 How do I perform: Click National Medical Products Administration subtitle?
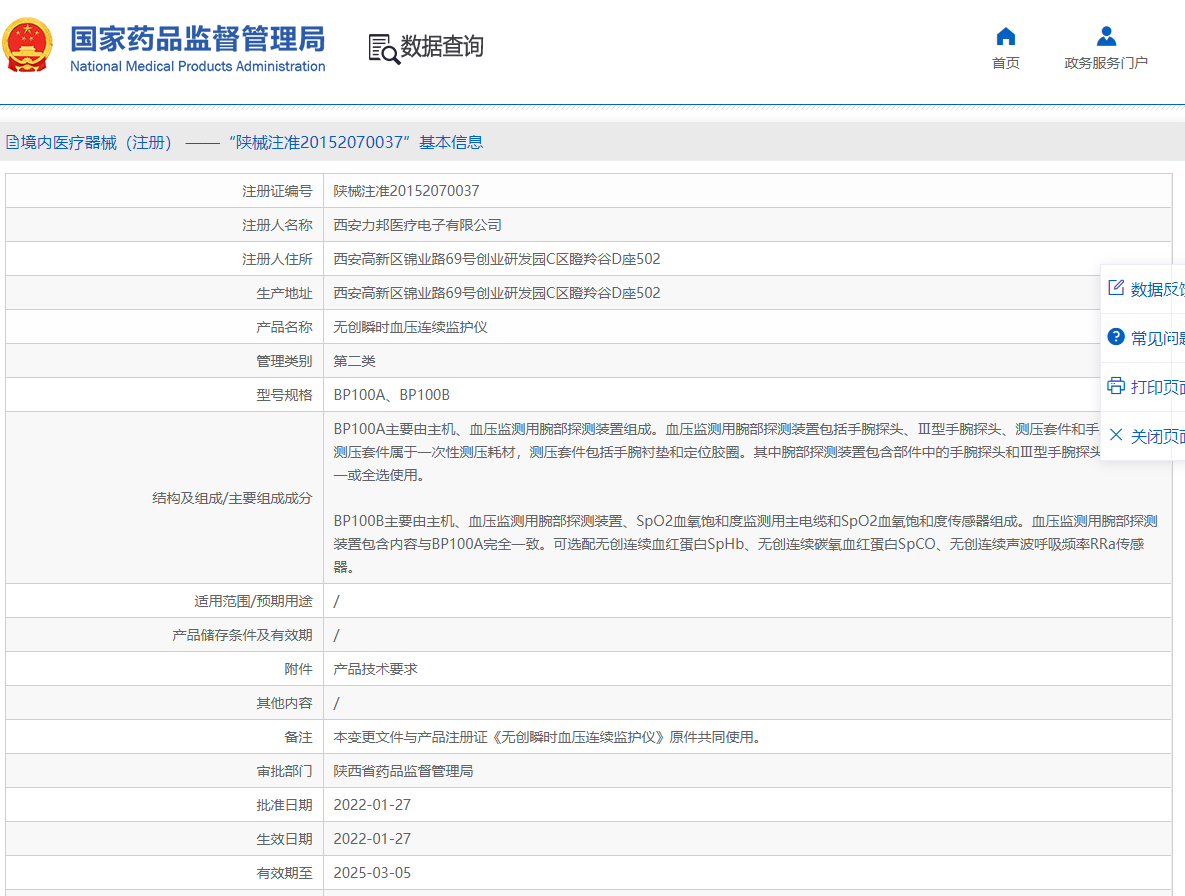(197, 66)
